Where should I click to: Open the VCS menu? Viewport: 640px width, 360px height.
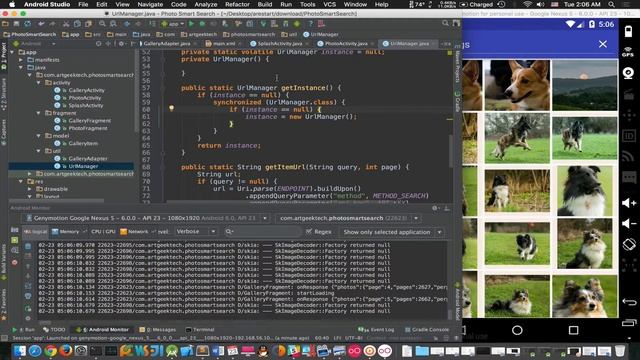pyautogui.click(x=329, y=4)
